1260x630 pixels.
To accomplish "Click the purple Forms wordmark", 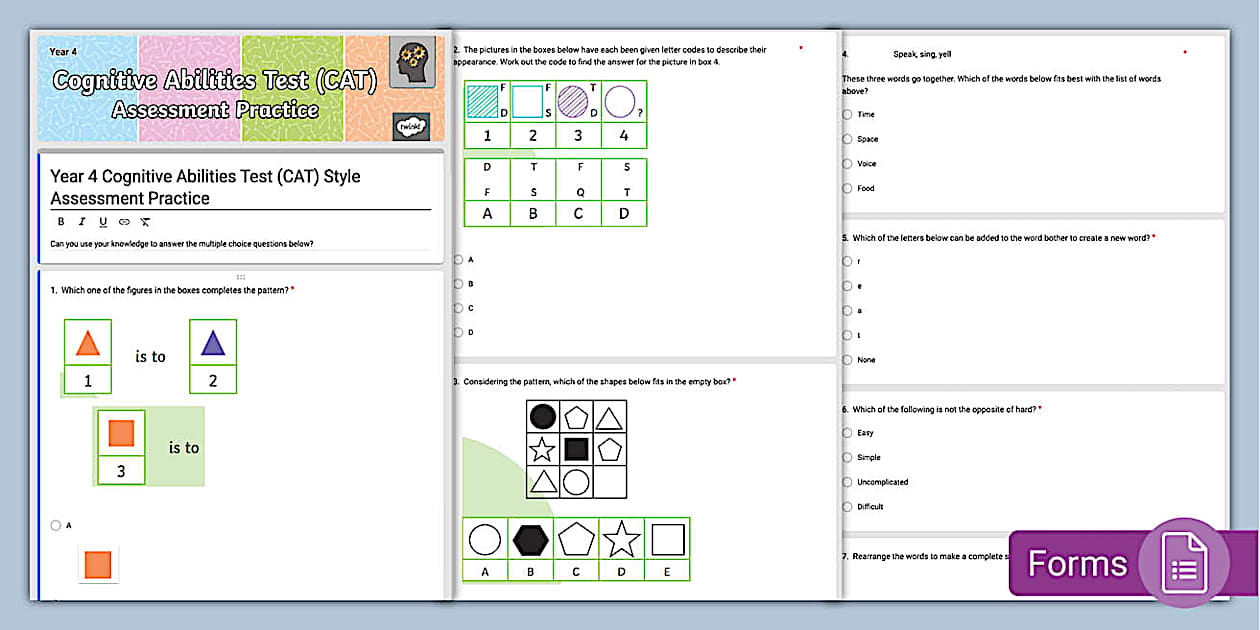I will [1077, 563].
